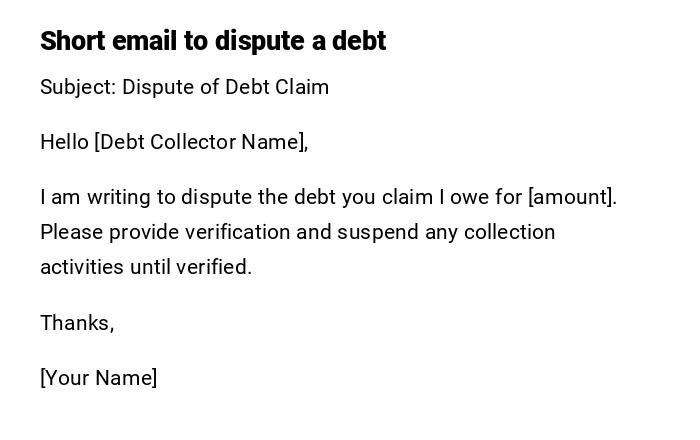Click the word "verified." ending the paragraph
Screen dimensions: 700x440
214,267
